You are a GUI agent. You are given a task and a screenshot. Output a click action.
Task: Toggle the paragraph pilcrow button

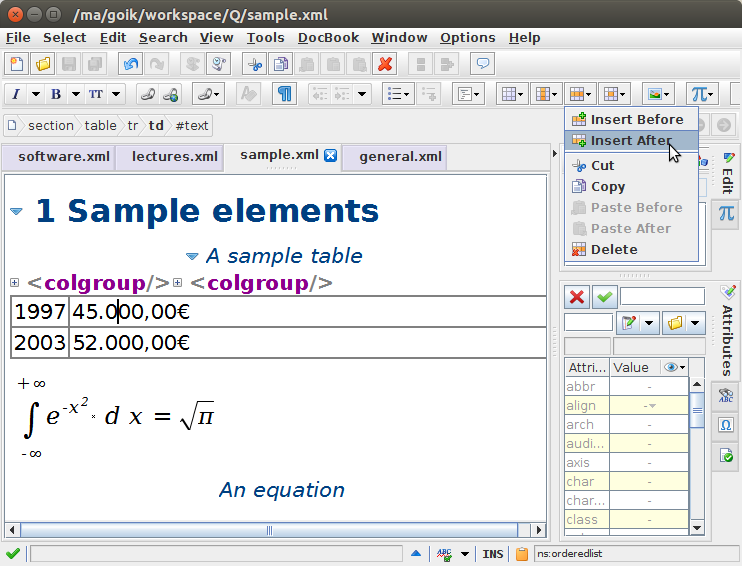(284, 94)
